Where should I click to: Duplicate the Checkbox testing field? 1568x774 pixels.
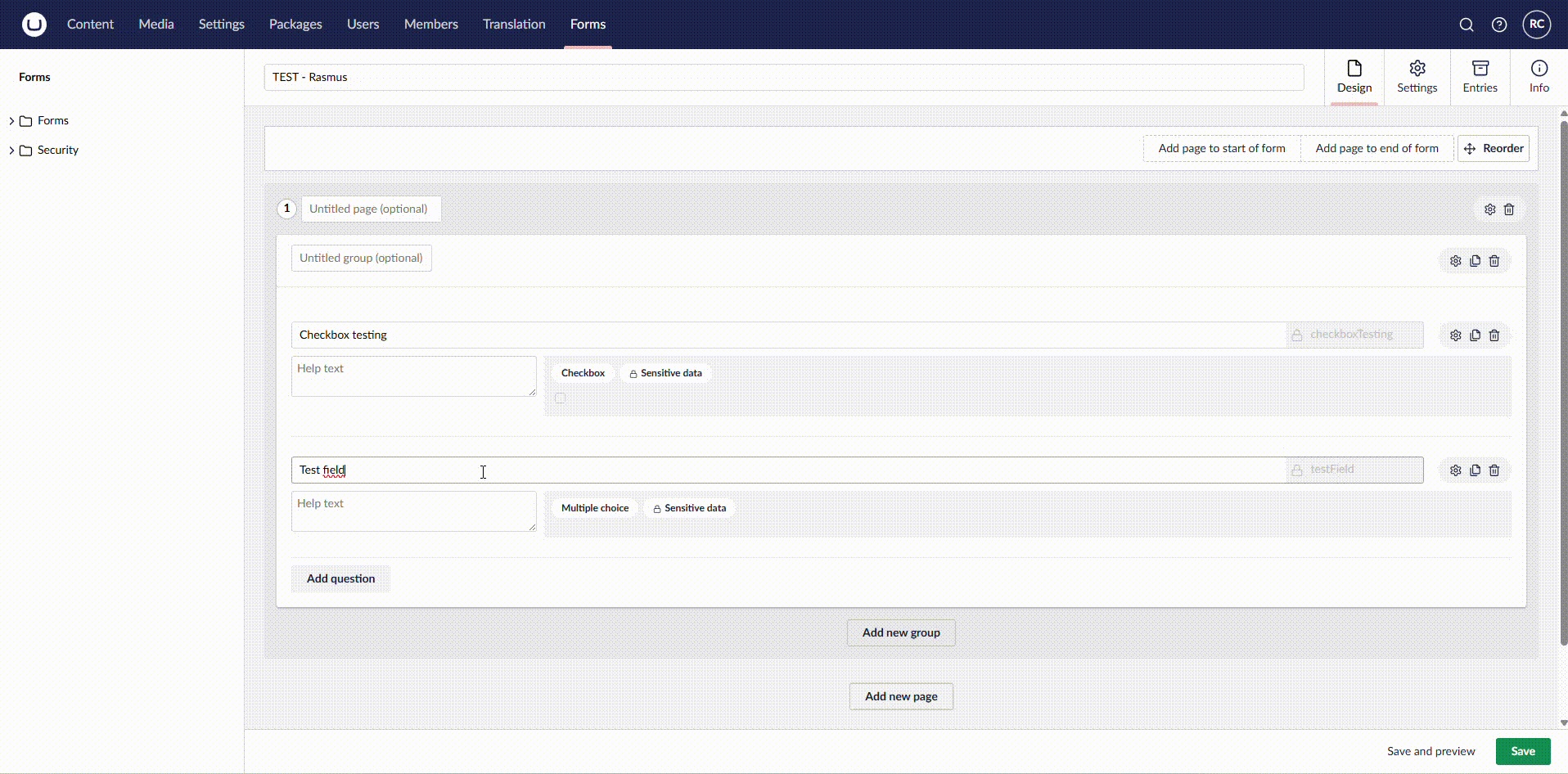pyautogui.click(x=1475, y=335)
